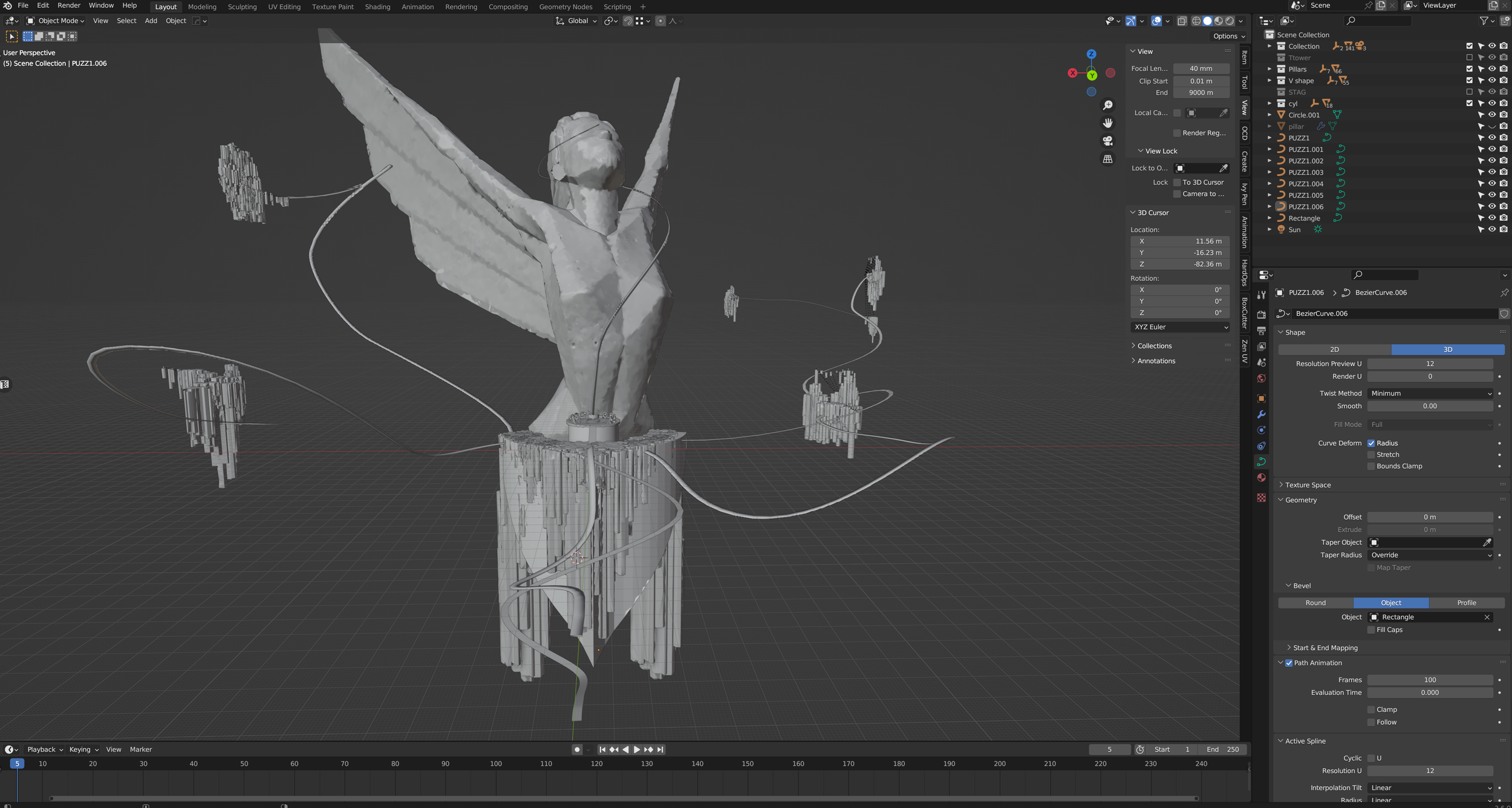Open the Render properties camera tab
The width and height of the screenshot is (1512, 808).
1261,314
